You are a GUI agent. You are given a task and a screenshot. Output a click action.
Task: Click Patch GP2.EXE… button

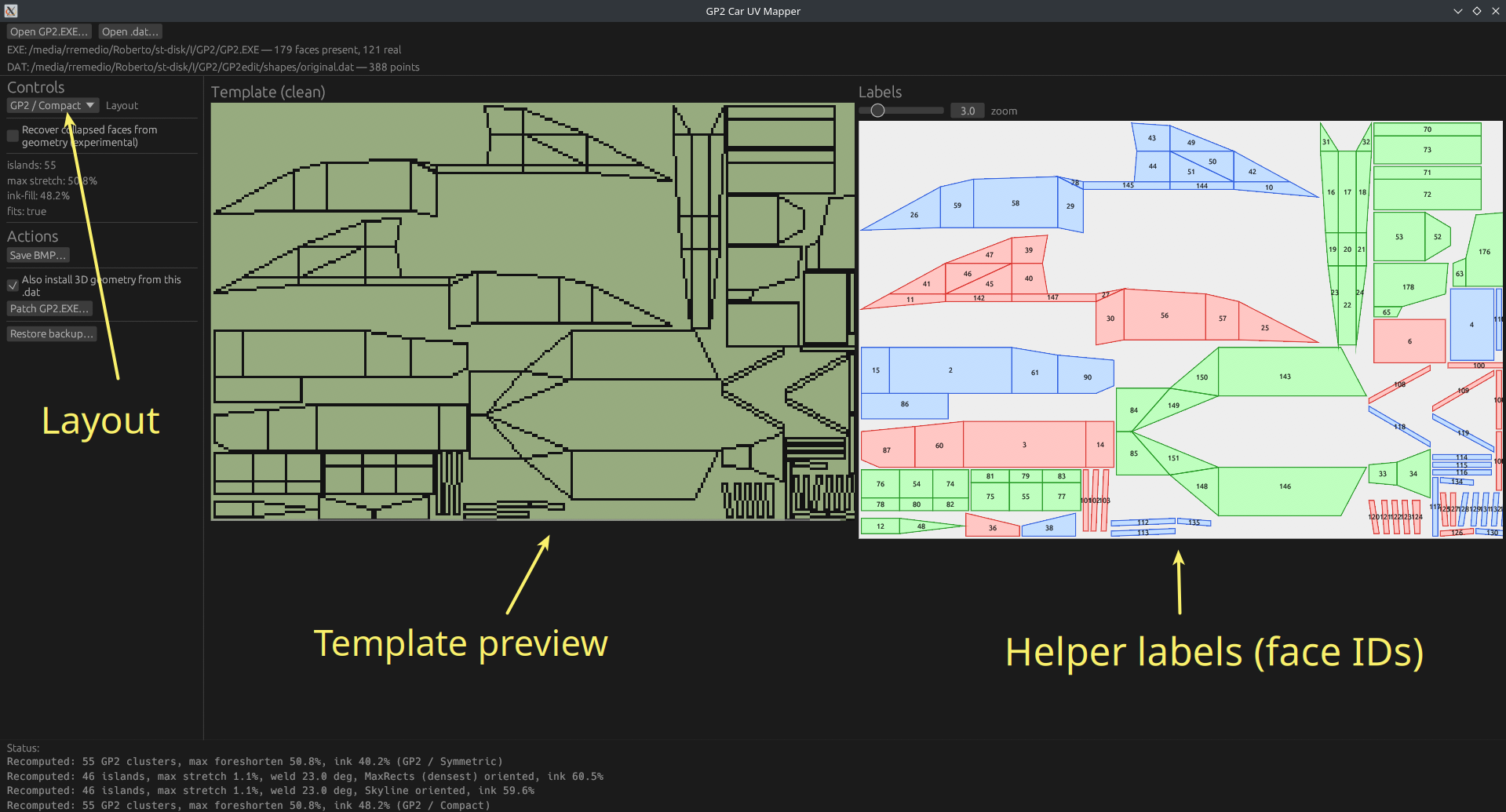pos(49,308)
